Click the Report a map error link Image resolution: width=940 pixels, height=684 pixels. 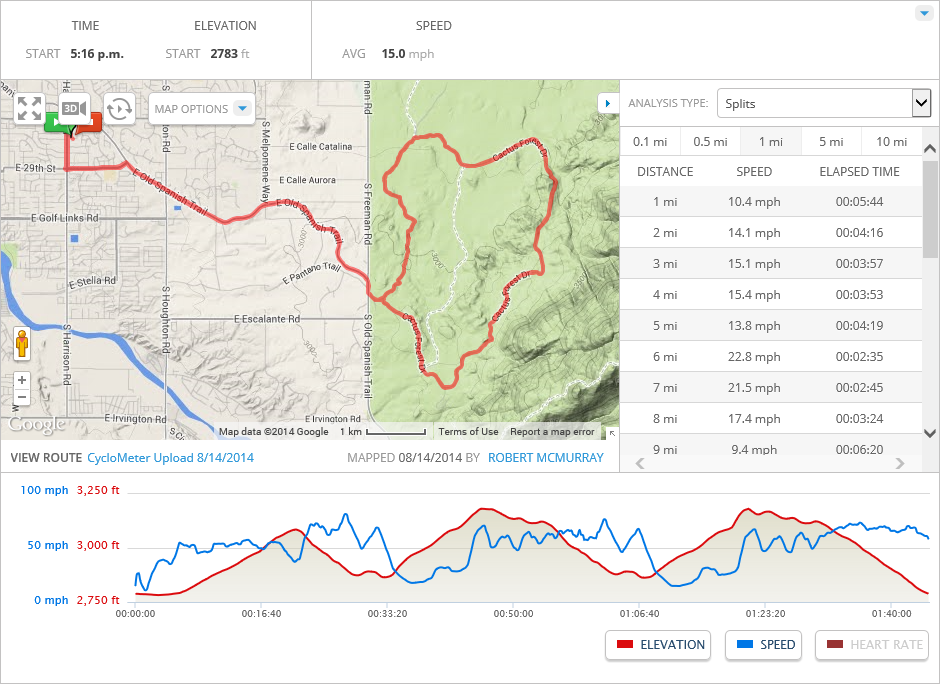pyautogui.click(x=552, y=432)
